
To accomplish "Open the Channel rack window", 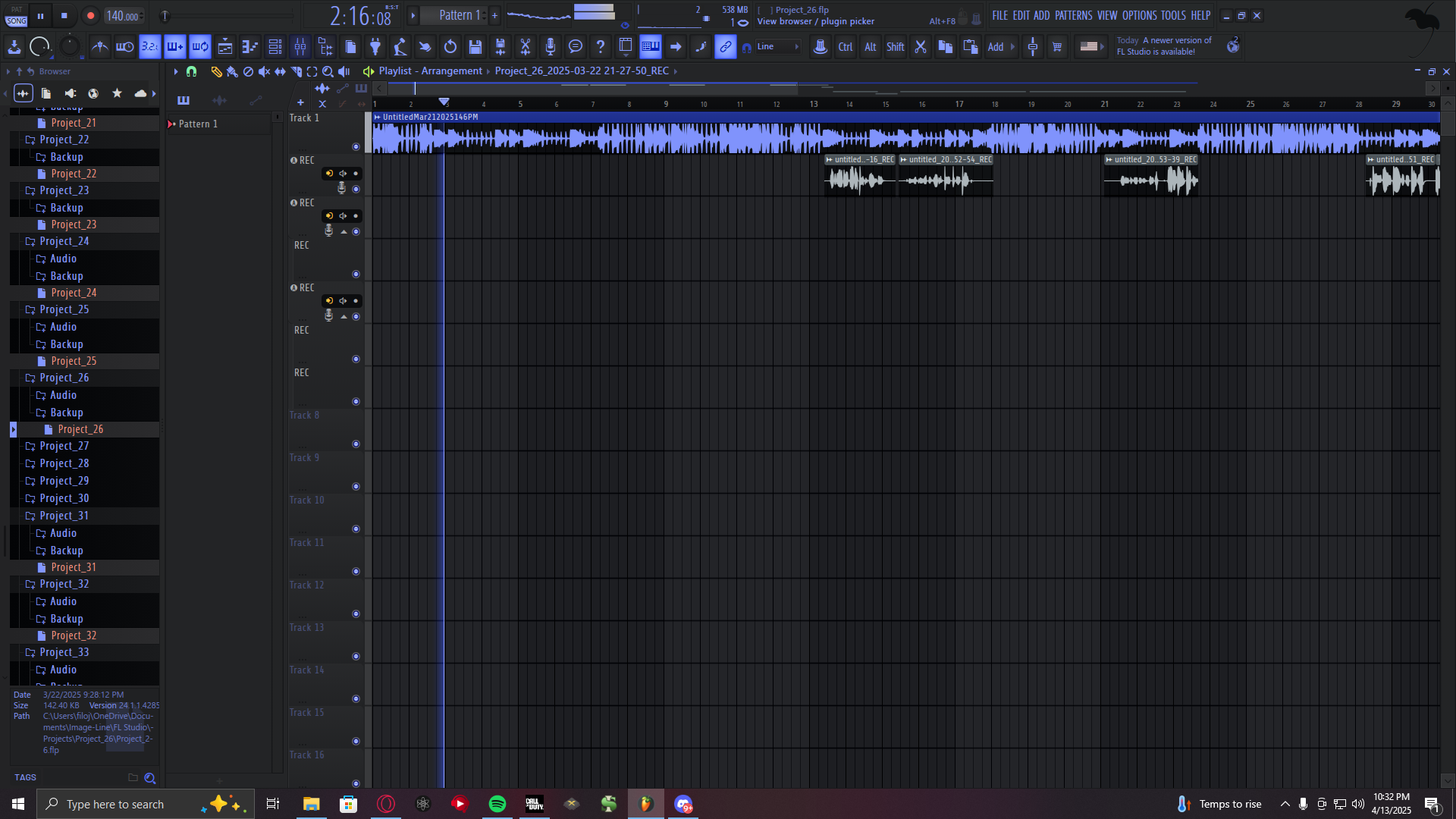I will coord(275,47).
